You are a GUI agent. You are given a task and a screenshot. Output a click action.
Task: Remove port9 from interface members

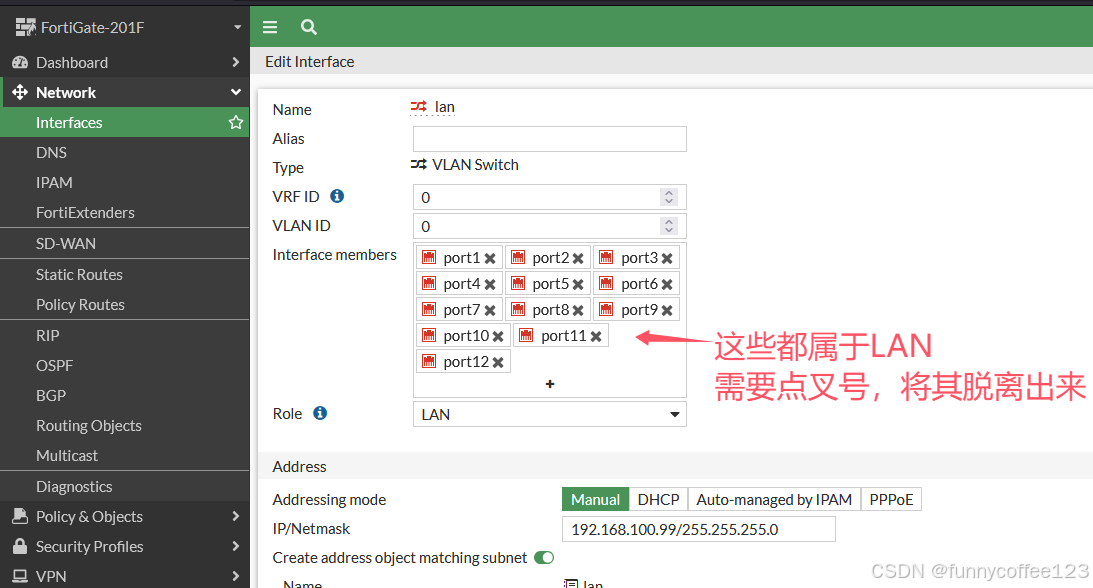tap(667, 310)
